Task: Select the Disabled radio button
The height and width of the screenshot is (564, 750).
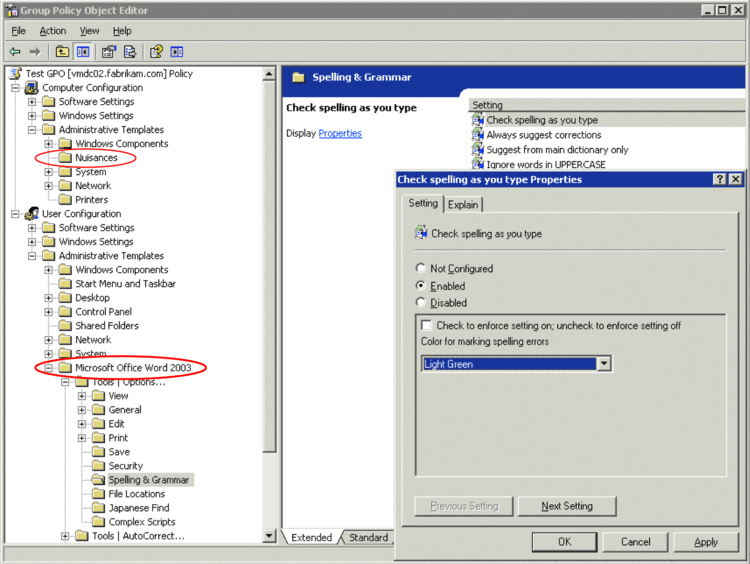Action: click(x=420, y=302)
